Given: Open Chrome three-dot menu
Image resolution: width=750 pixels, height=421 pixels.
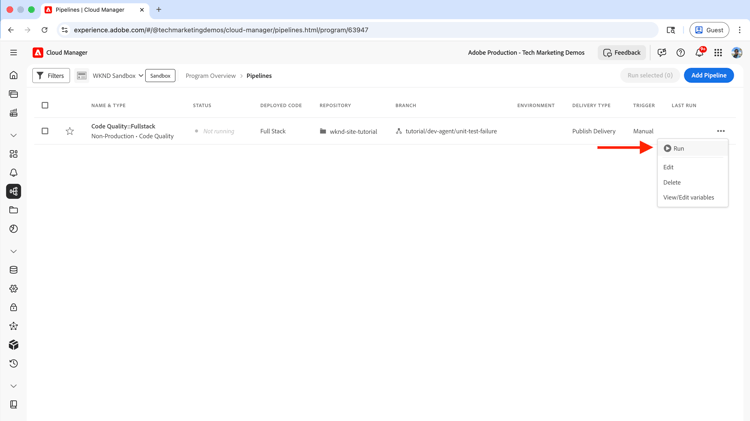Looking at the screenshot, I should point(739,30).
